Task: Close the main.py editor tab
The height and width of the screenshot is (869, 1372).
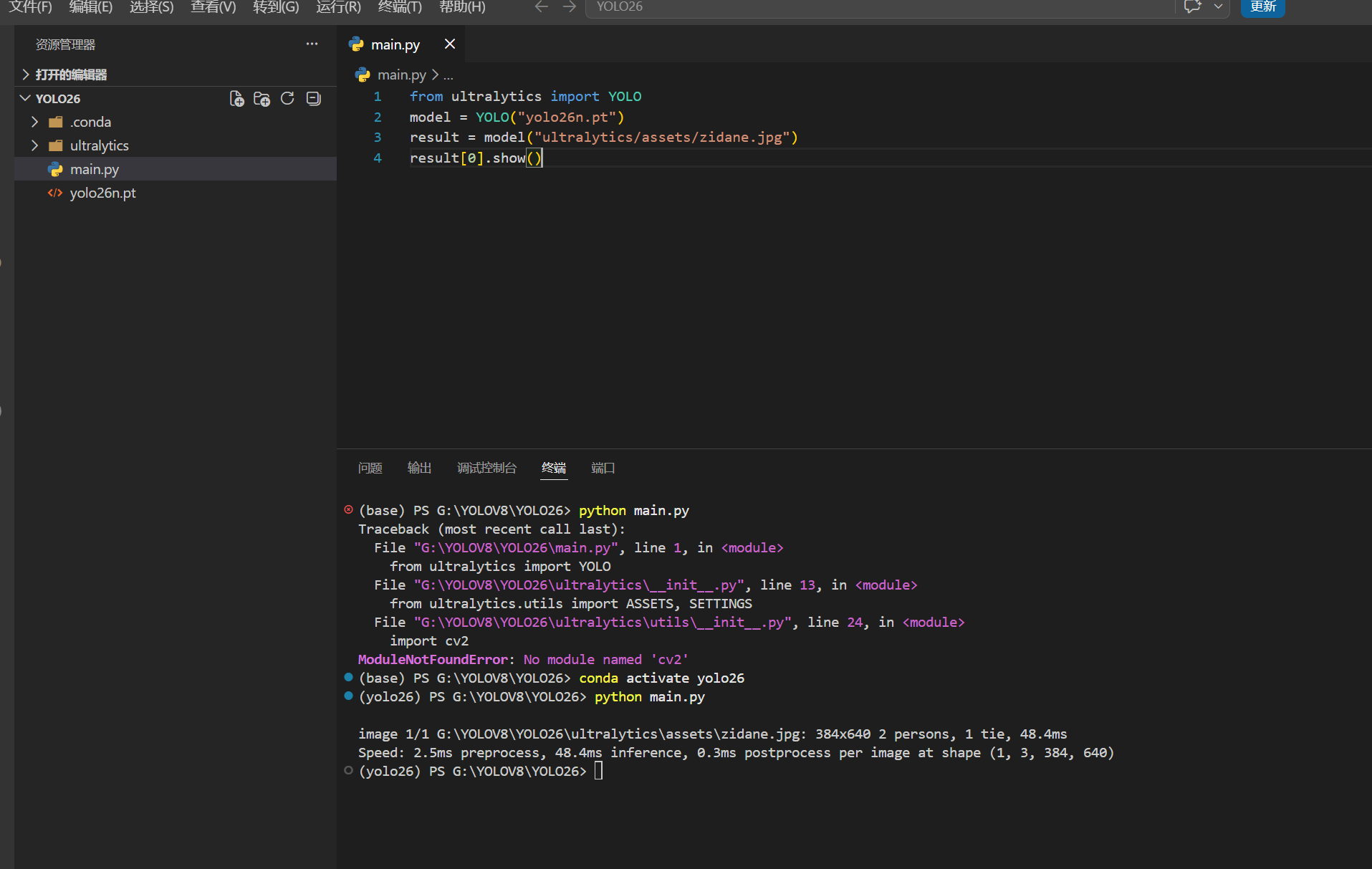Action: pos(450,44)
